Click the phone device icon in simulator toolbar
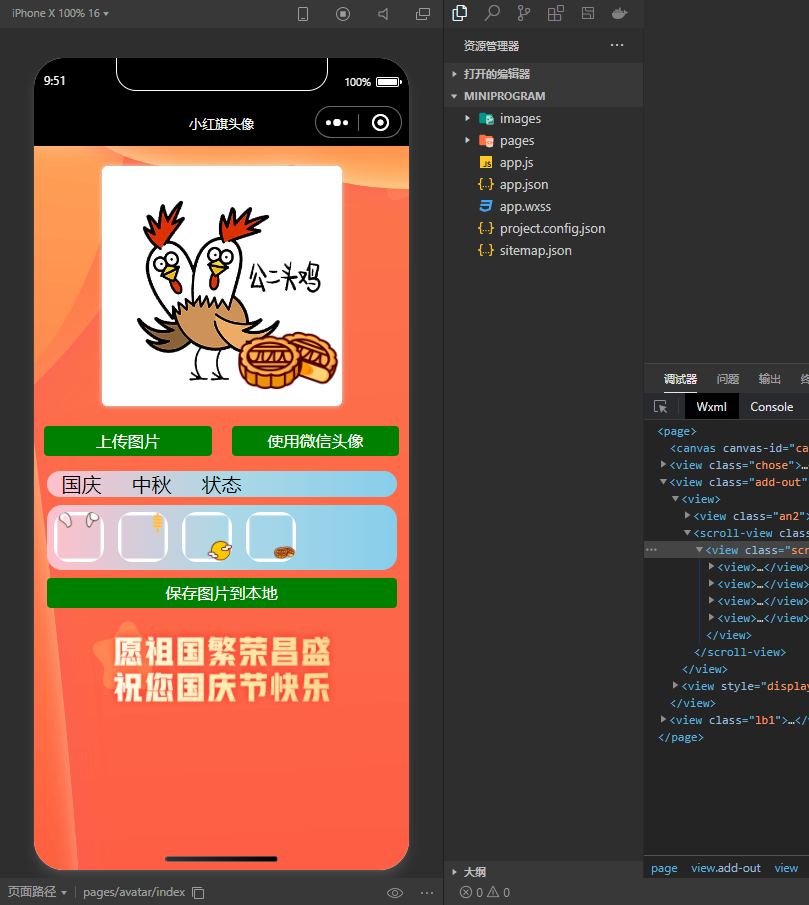 coord(303,14)
